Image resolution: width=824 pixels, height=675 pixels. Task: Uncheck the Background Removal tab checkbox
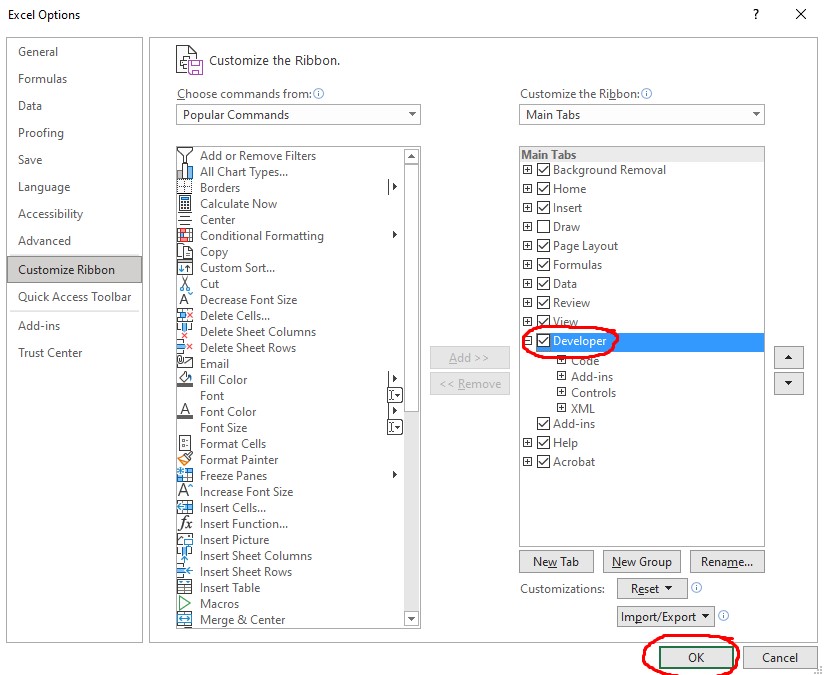point(543,170)
